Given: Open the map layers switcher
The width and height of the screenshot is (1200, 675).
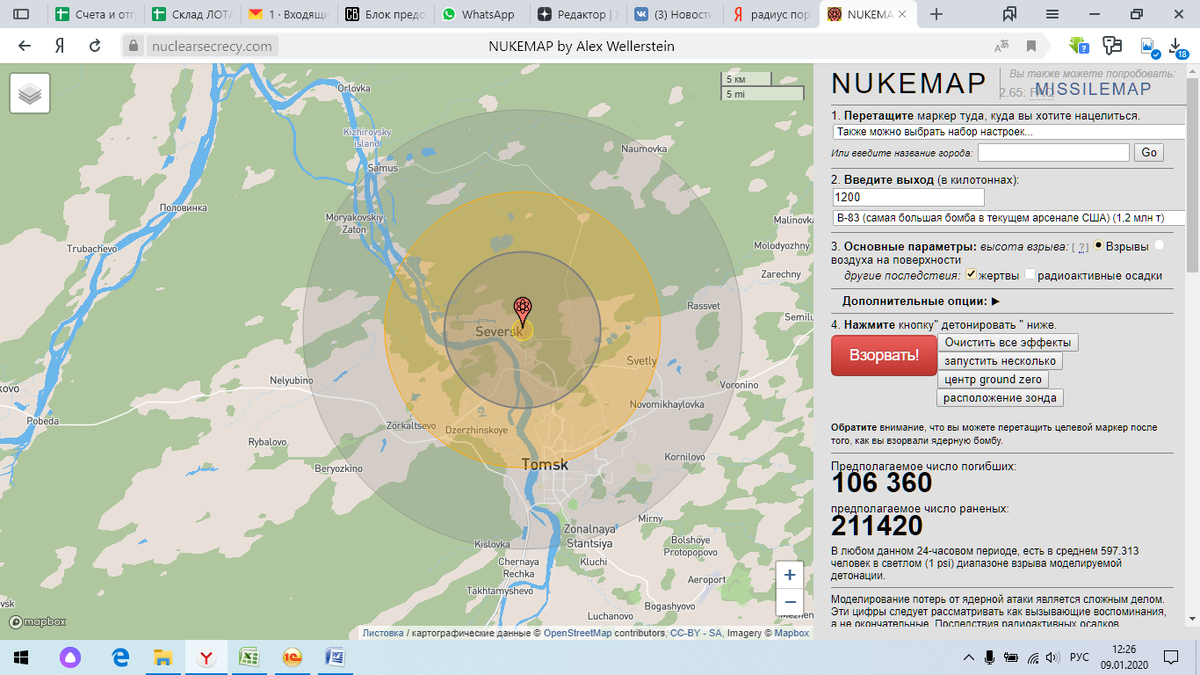Looking at the screenshot, I should point(30,93).
